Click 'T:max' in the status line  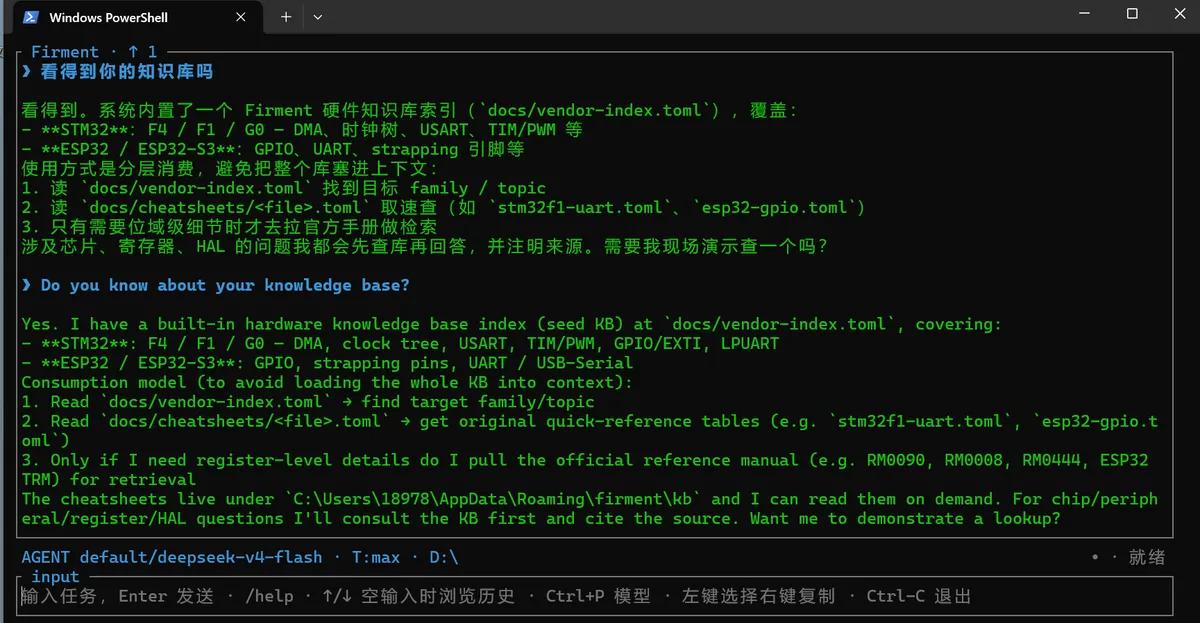point(376,557)
